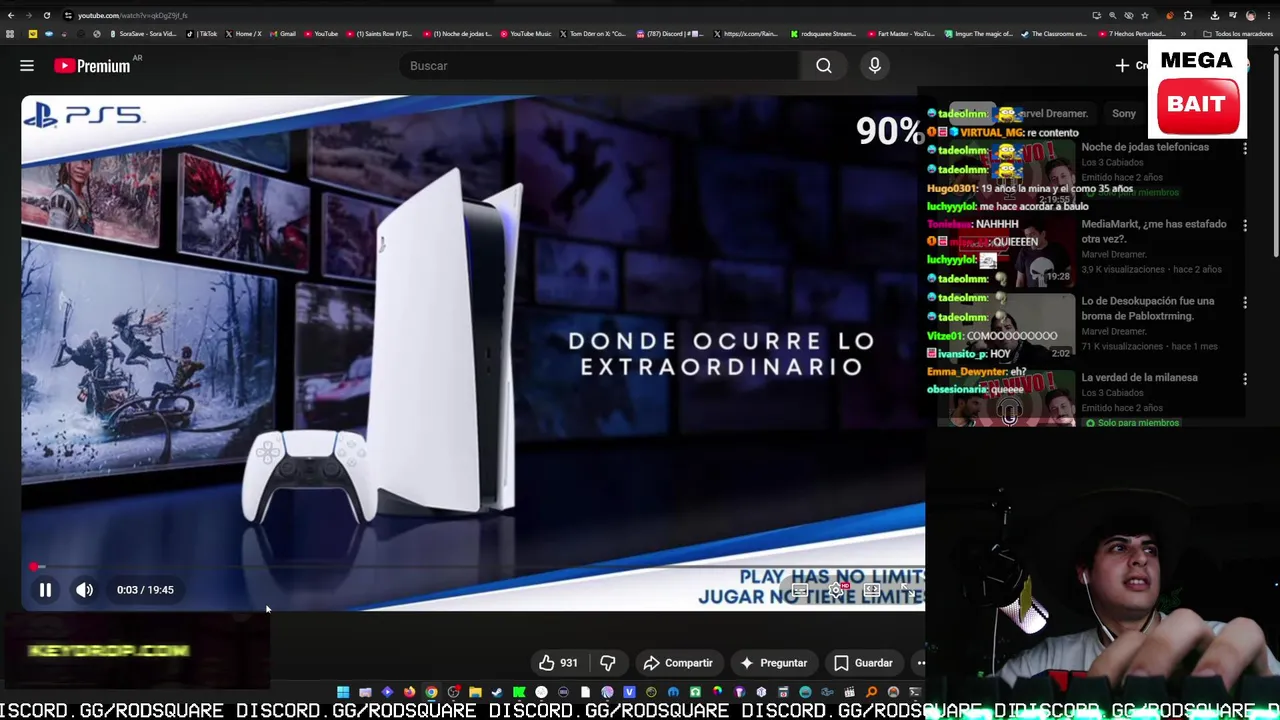Open Kick green K app on taskbar
The image size is (1280, 720).
click(x=519, y=692)
